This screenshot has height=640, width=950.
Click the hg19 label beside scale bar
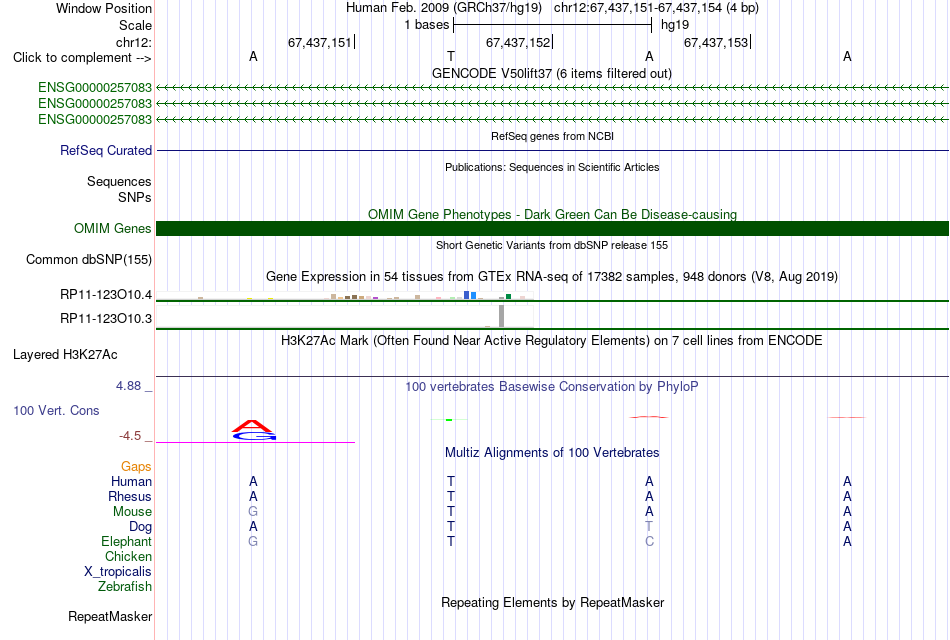(x=675, y=25)
